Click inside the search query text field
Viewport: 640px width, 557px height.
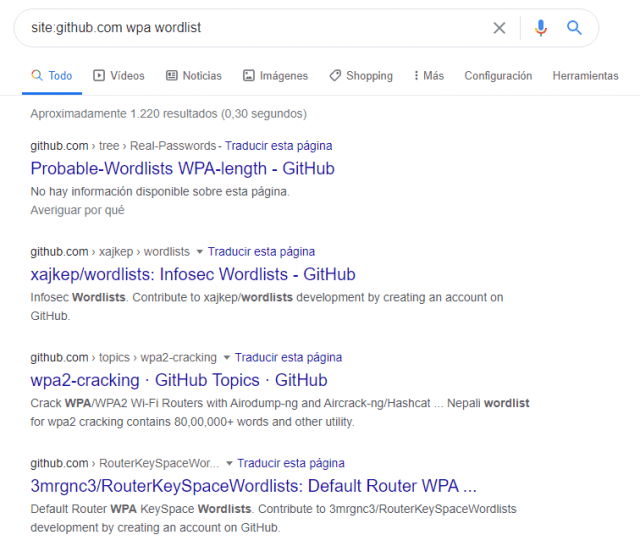[250, 28]
